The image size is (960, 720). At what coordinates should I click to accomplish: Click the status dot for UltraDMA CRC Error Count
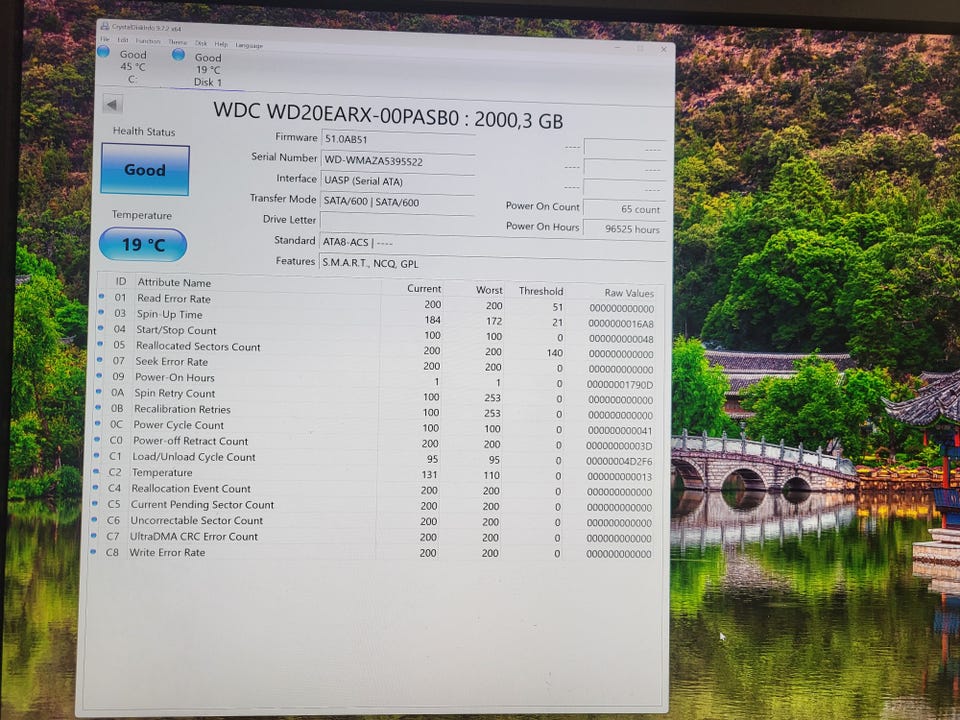93,535
